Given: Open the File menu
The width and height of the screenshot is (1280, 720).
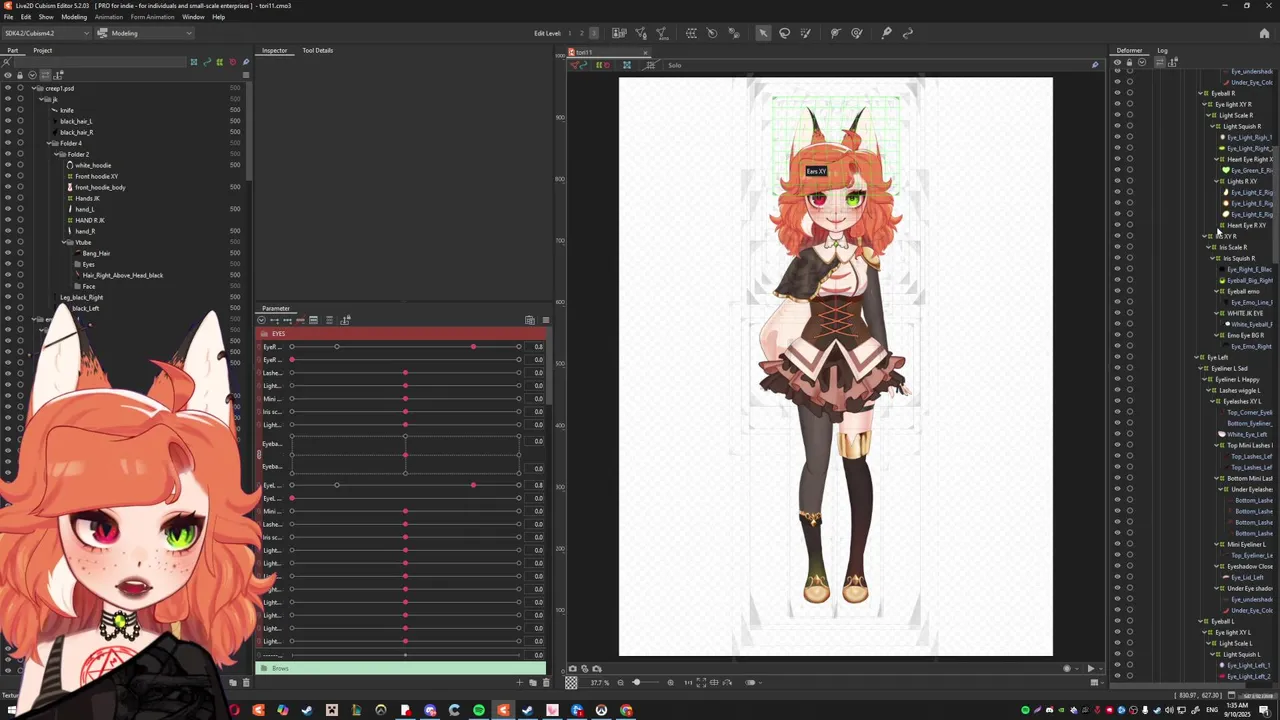Looking at the screenshot, I should (8, 17).
